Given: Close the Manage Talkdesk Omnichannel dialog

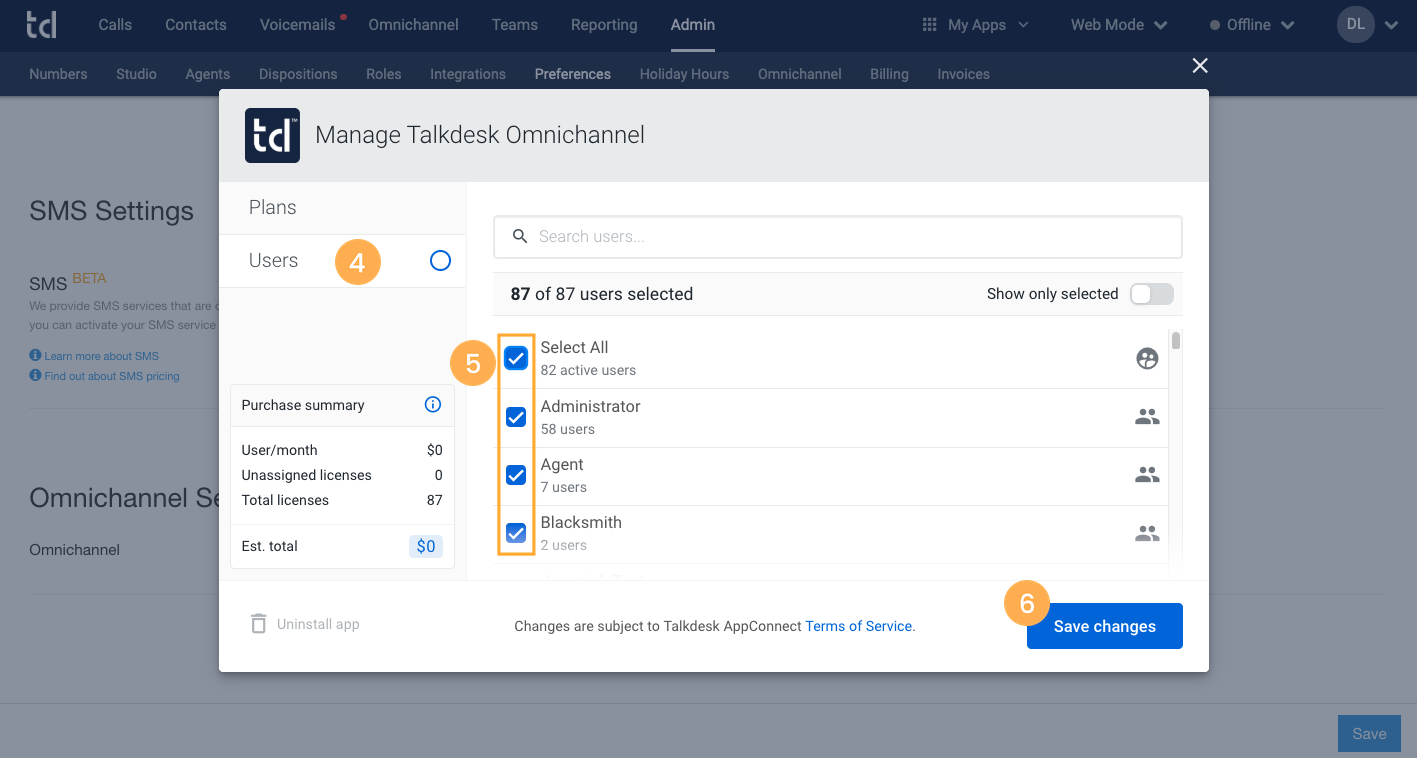Looking at the screenshot, I should point(1200,65).
